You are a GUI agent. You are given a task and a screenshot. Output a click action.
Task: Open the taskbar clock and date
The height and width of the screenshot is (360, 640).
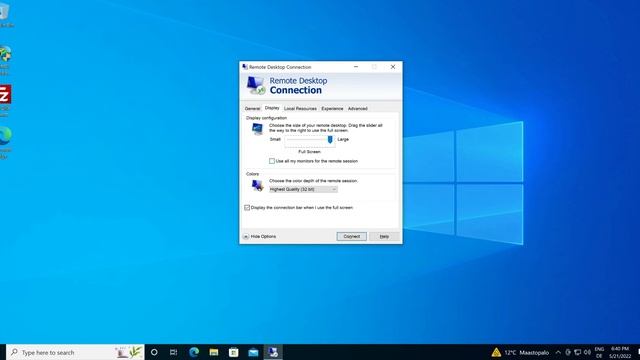point(620,352)
